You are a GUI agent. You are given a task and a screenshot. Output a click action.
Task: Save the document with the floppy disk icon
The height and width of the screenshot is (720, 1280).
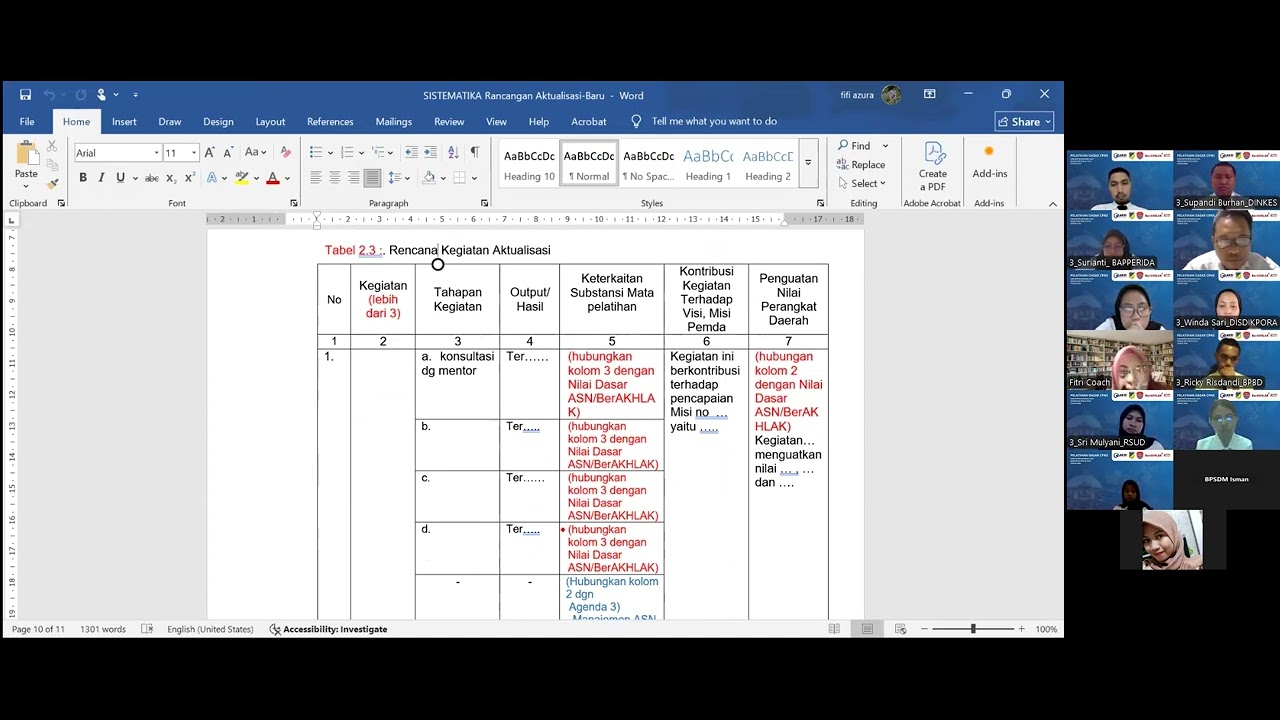(x=25, y=95)
